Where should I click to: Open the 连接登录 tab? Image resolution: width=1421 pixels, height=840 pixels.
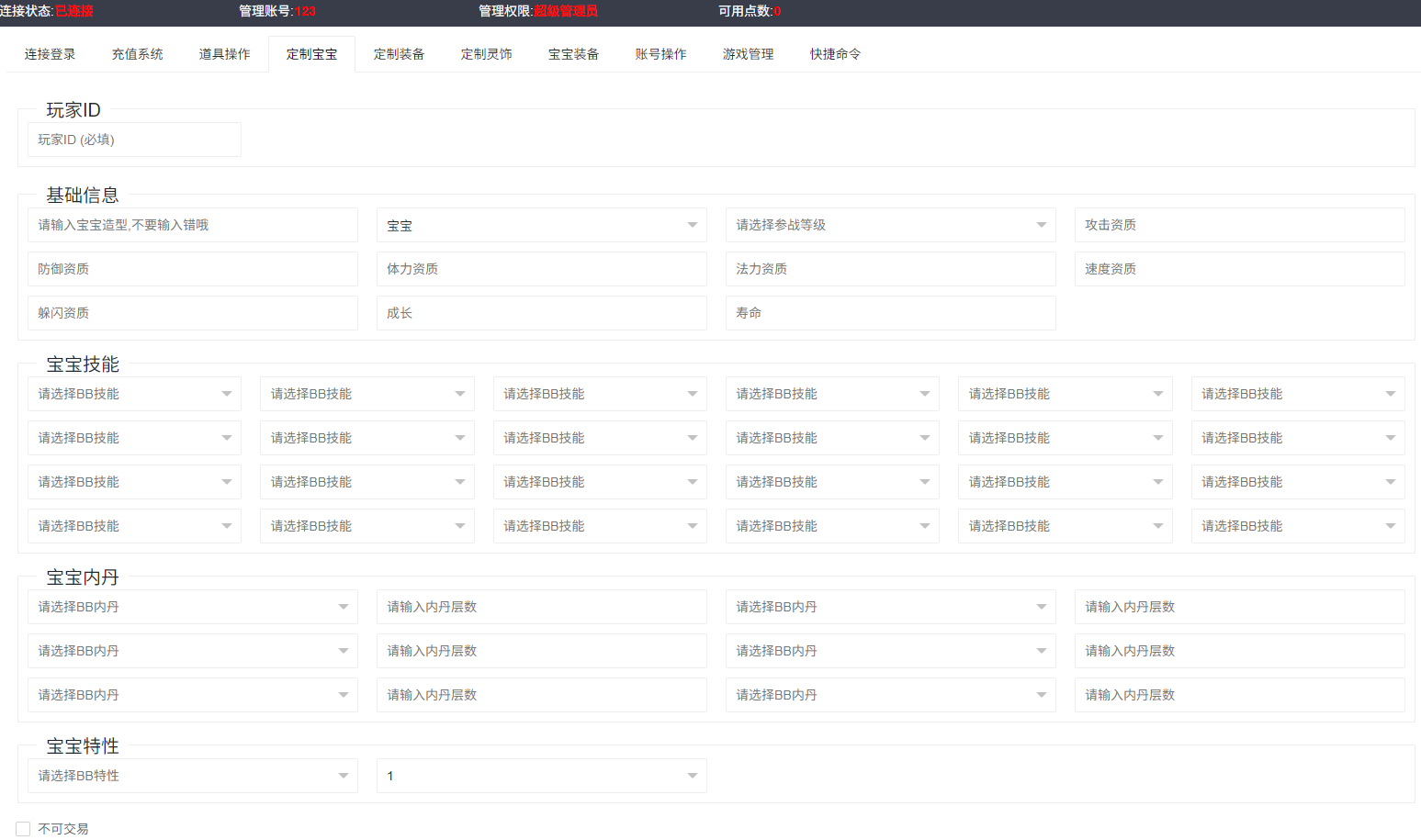[x=50, y=54]
